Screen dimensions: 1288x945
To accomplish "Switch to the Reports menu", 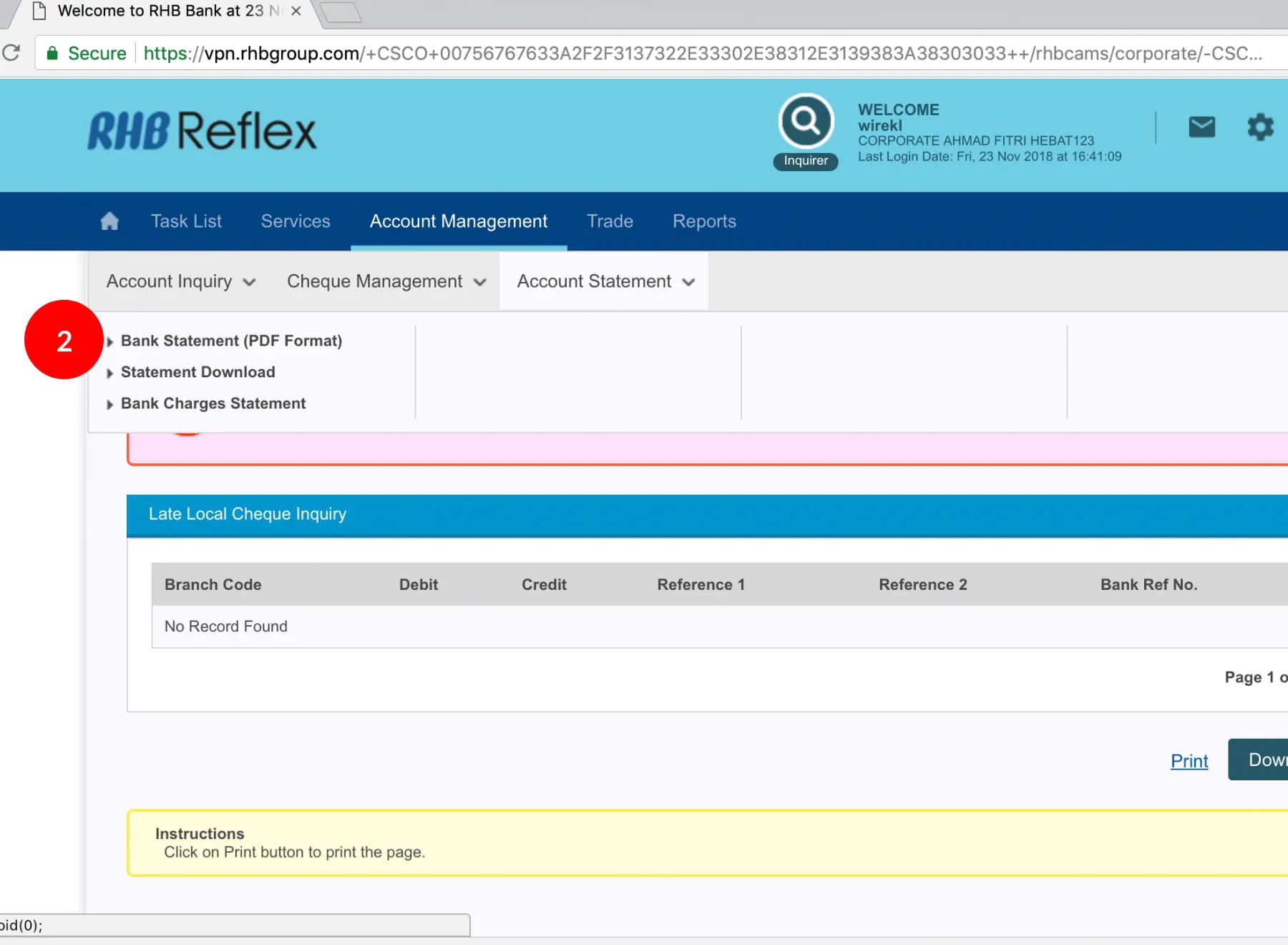I will pos(704,221).
